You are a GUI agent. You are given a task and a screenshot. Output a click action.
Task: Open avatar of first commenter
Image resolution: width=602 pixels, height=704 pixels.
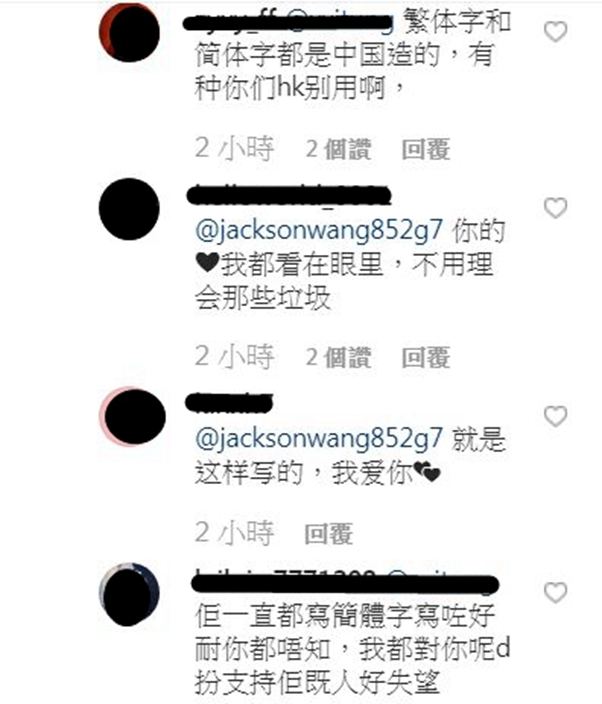pyautogui.click(x=129, y=32)
